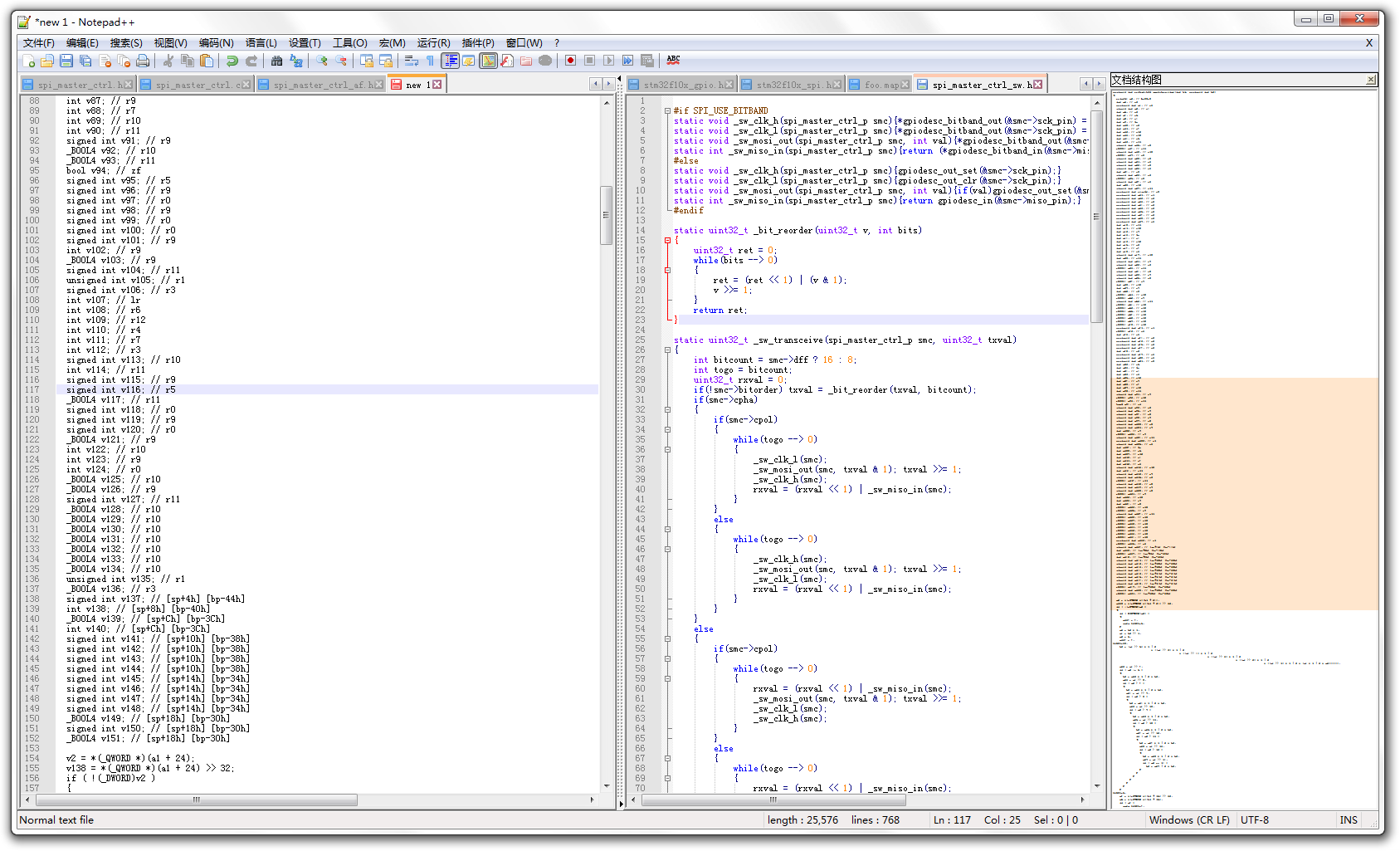Click the Redo toolbar icon
The image size is (1400, 851).
[251, 61]
